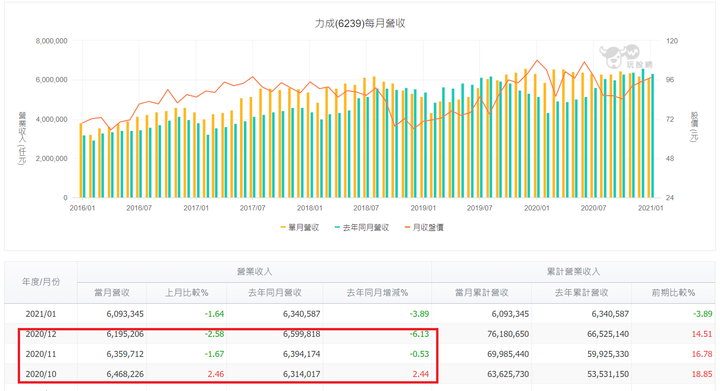The image size is (720, 391).
Task: Click the value 6,394,174
Action: click(x=302, y=354)
